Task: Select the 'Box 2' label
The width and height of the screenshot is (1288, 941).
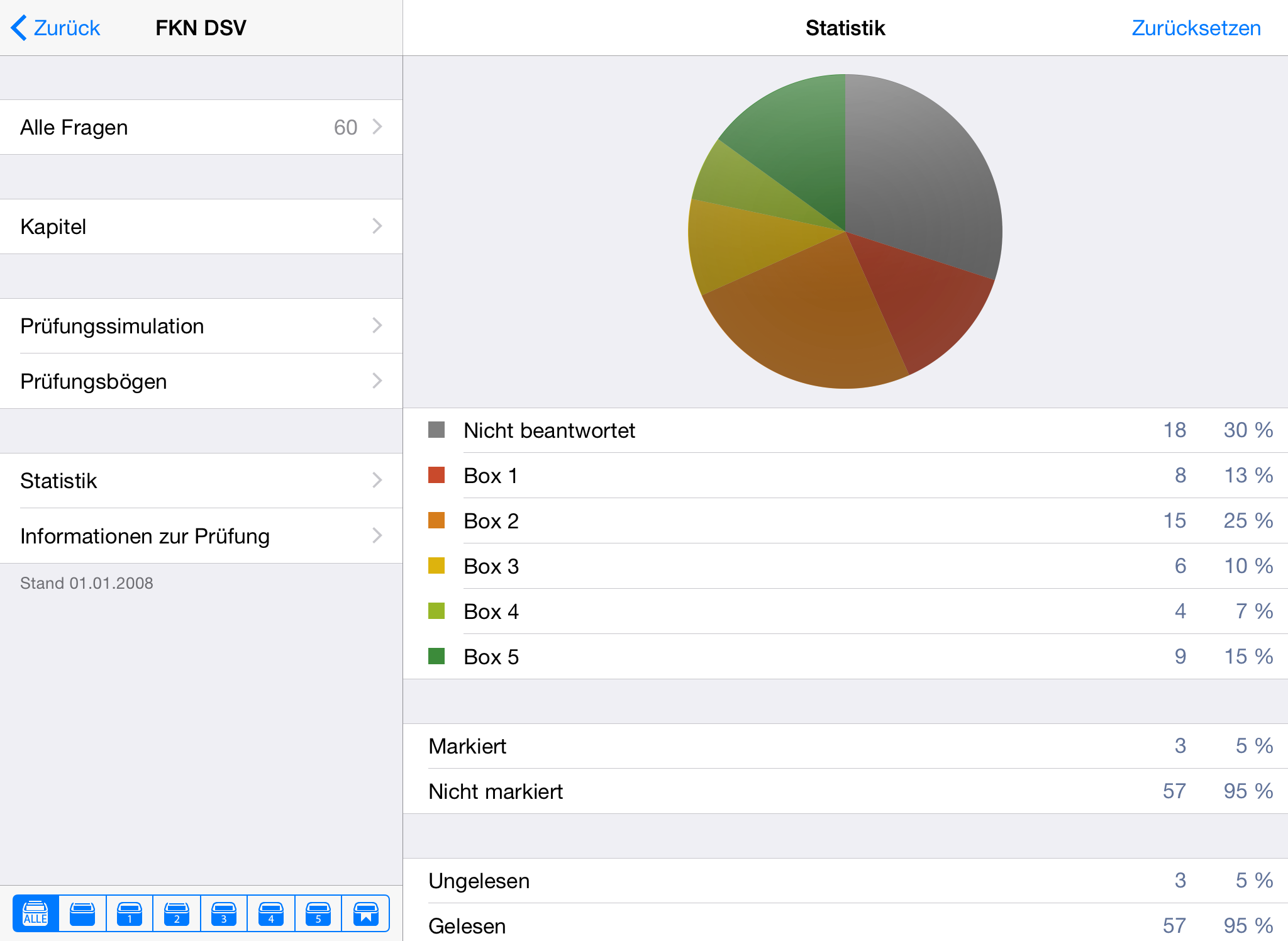Action: [491, 521]
